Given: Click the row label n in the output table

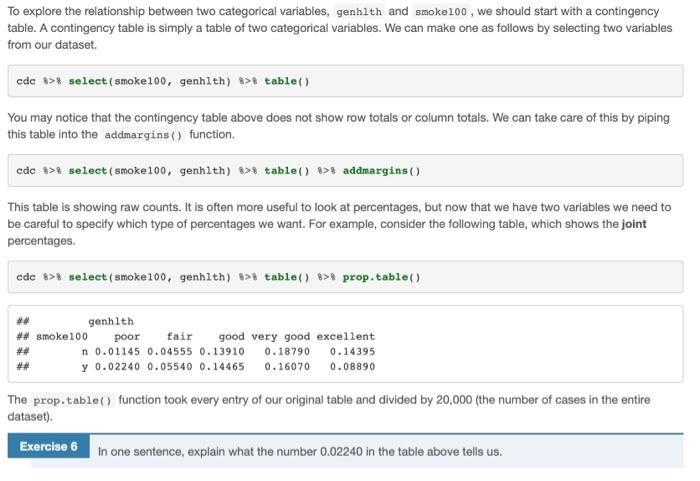Looking at the screenshot, I should point(84,352).
